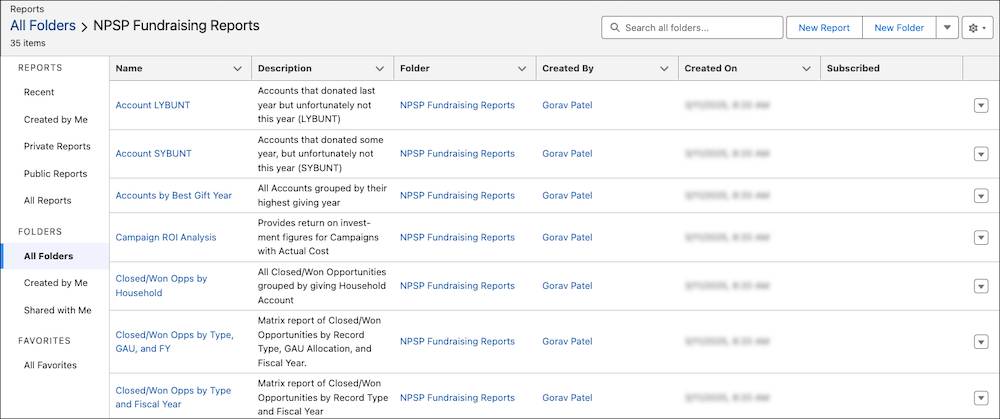Open row actions for Closed/Won Opps by Type and Fiscal Year
The width and height of the screenshot is (1000, 419).
pos(981,397)
